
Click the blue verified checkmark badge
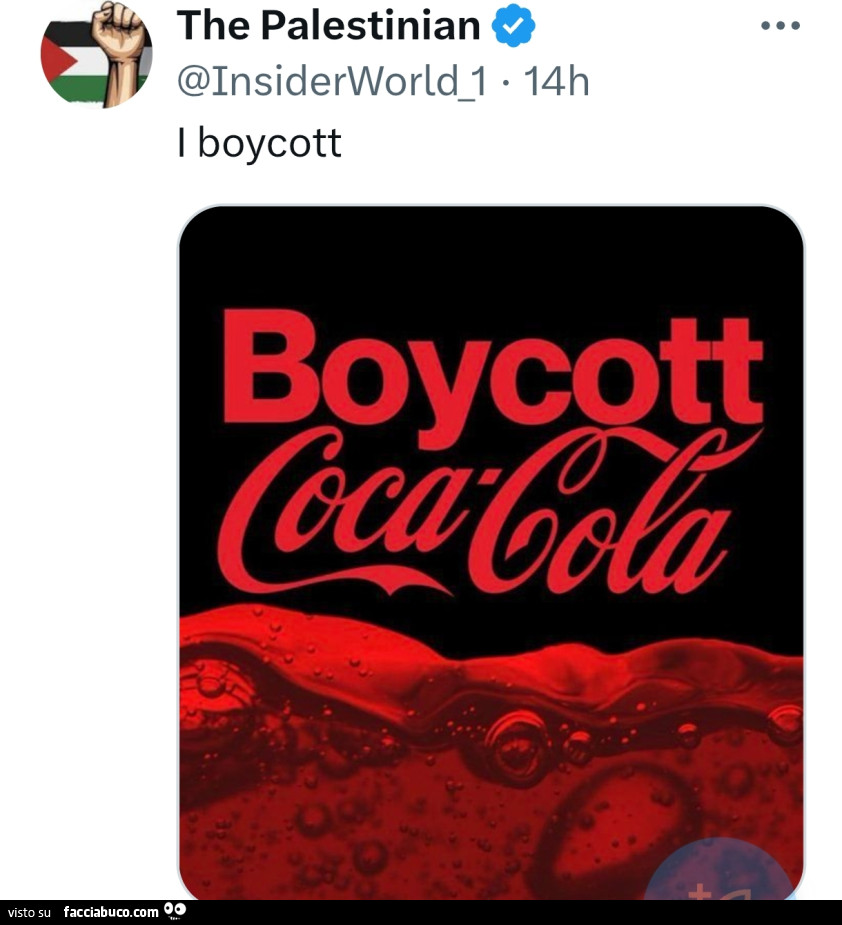click(x=513, y=25)
